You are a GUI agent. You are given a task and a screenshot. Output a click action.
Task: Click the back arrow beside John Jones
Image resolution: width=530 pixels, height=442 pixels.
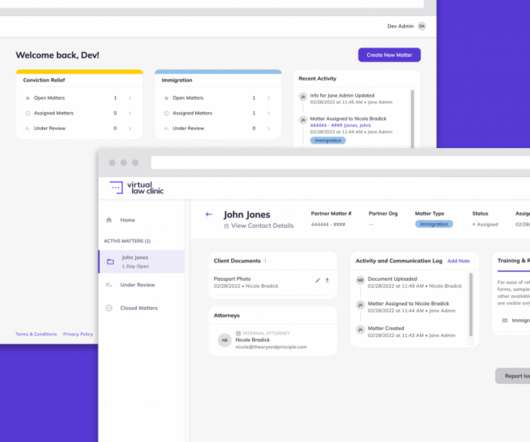[209, 214]
